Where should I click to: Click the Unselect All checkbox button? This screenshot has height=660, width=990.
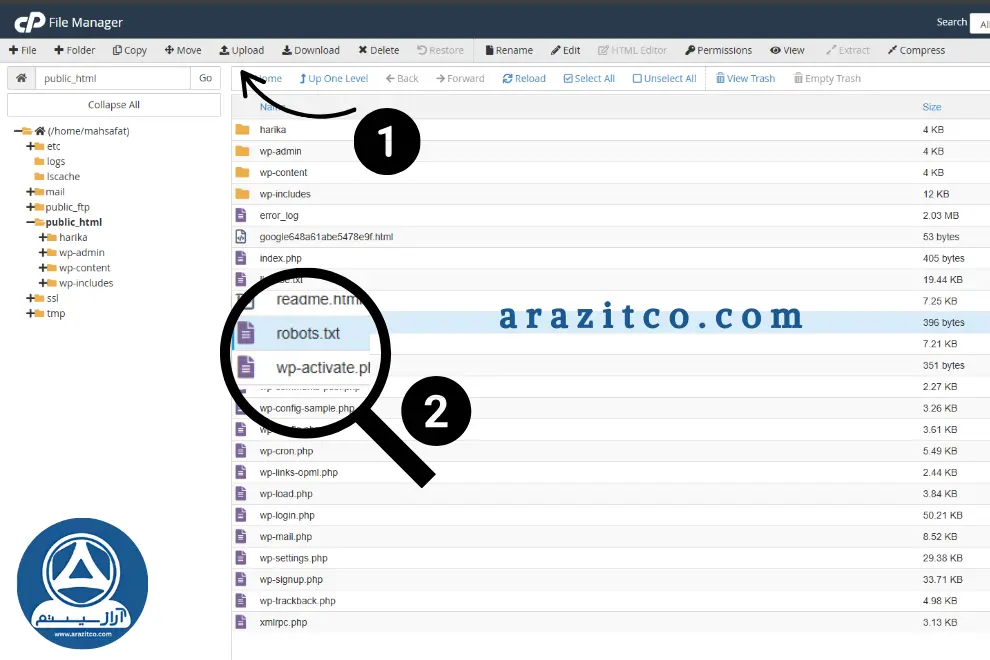(x=664, y=79)
